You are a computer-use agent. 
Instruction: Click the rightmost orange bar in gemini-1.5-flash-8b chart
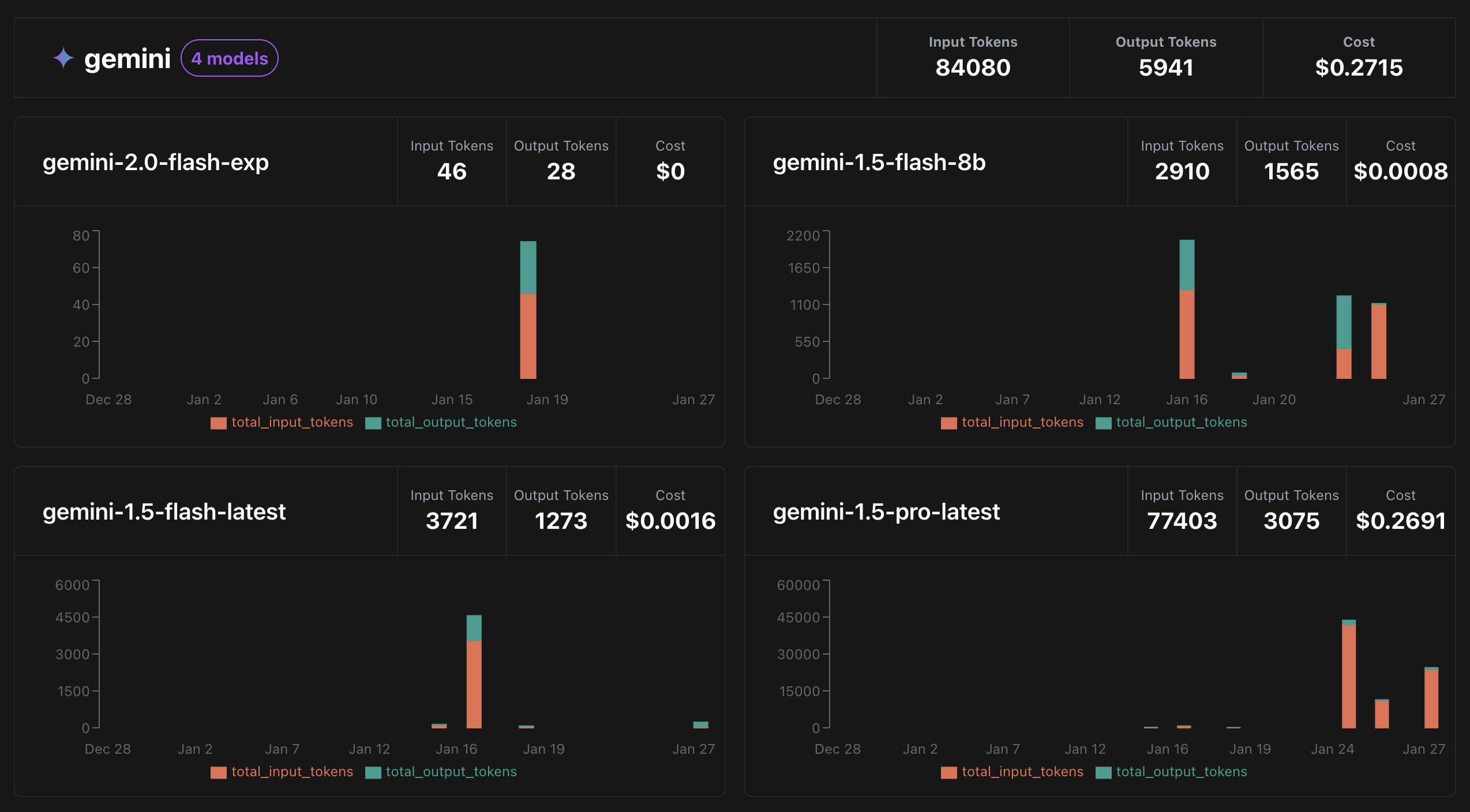pos(1379,342)
